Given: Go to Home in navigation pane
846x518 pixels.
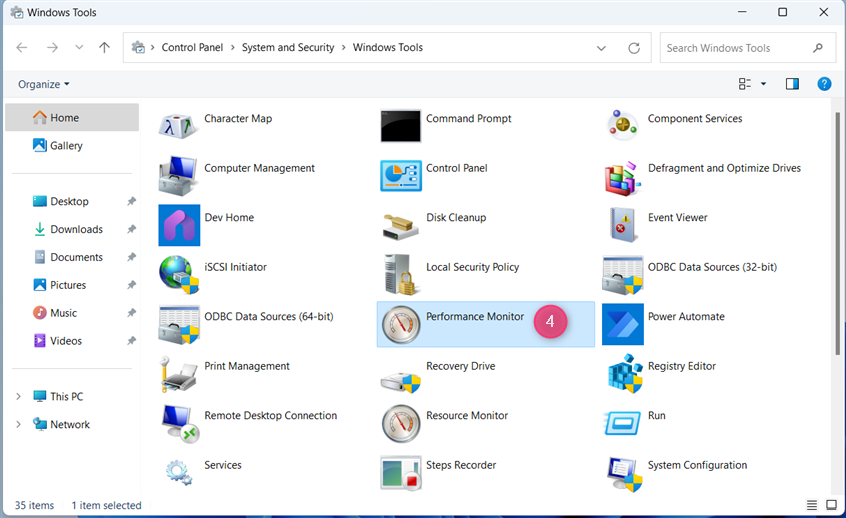Looking at the screenshot, I should [x=72, y=118].
